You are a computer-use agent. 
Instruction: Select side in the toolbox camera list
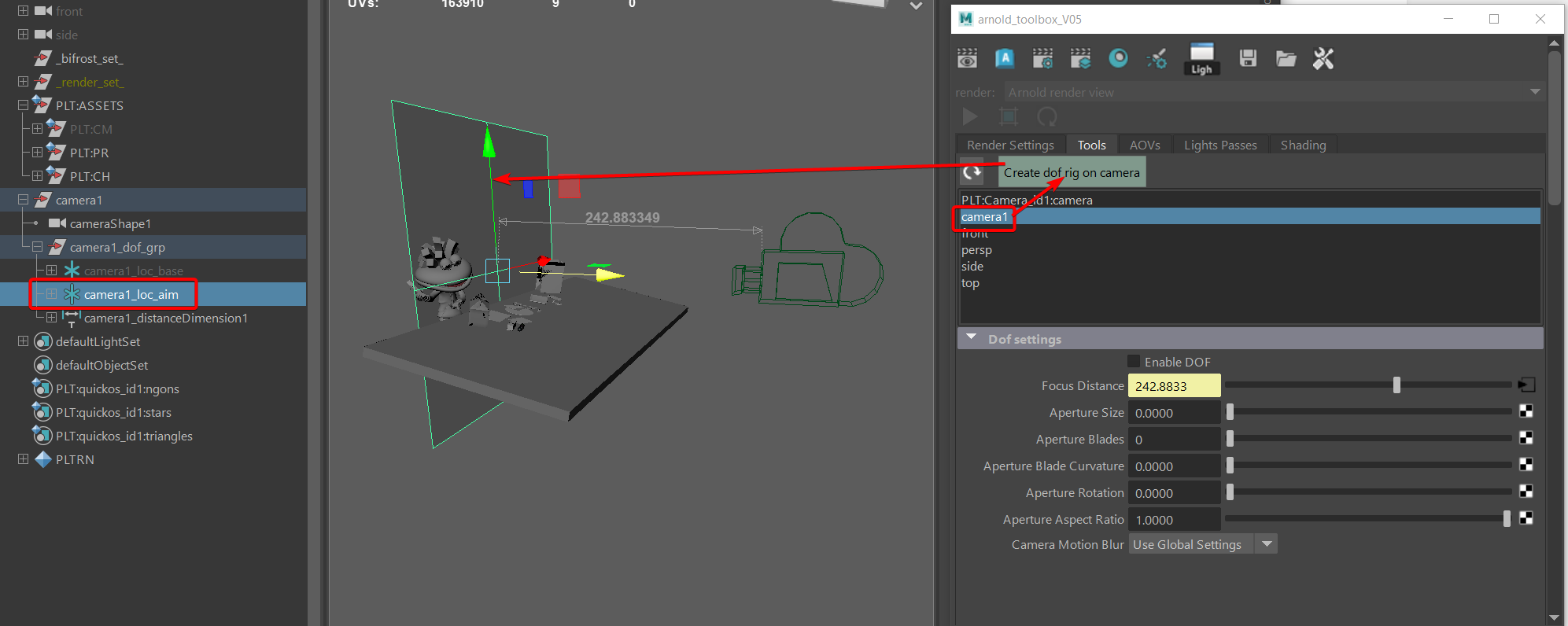1249,266
